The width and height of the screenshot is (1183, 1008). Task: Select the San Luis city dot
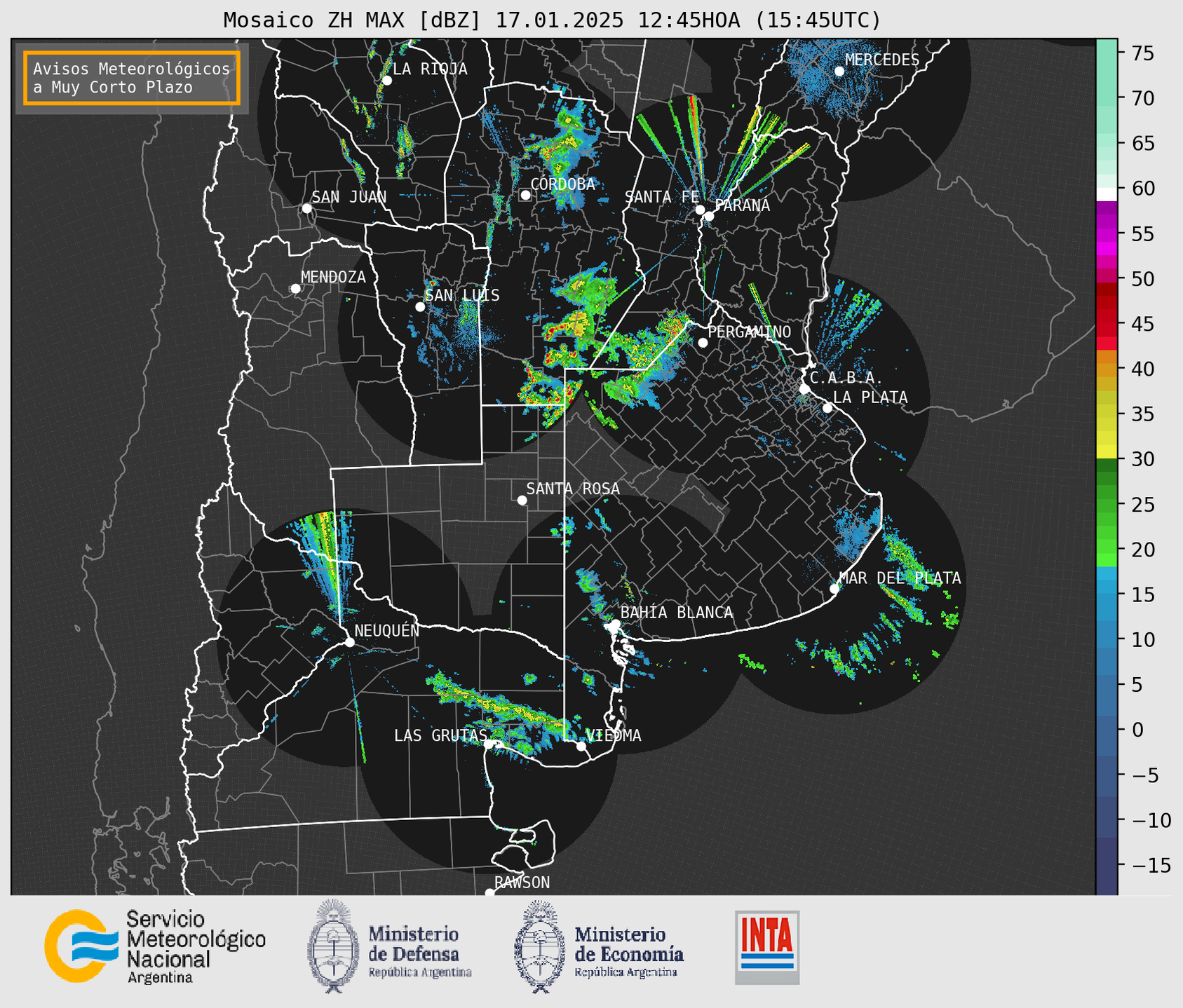[420, 307]
